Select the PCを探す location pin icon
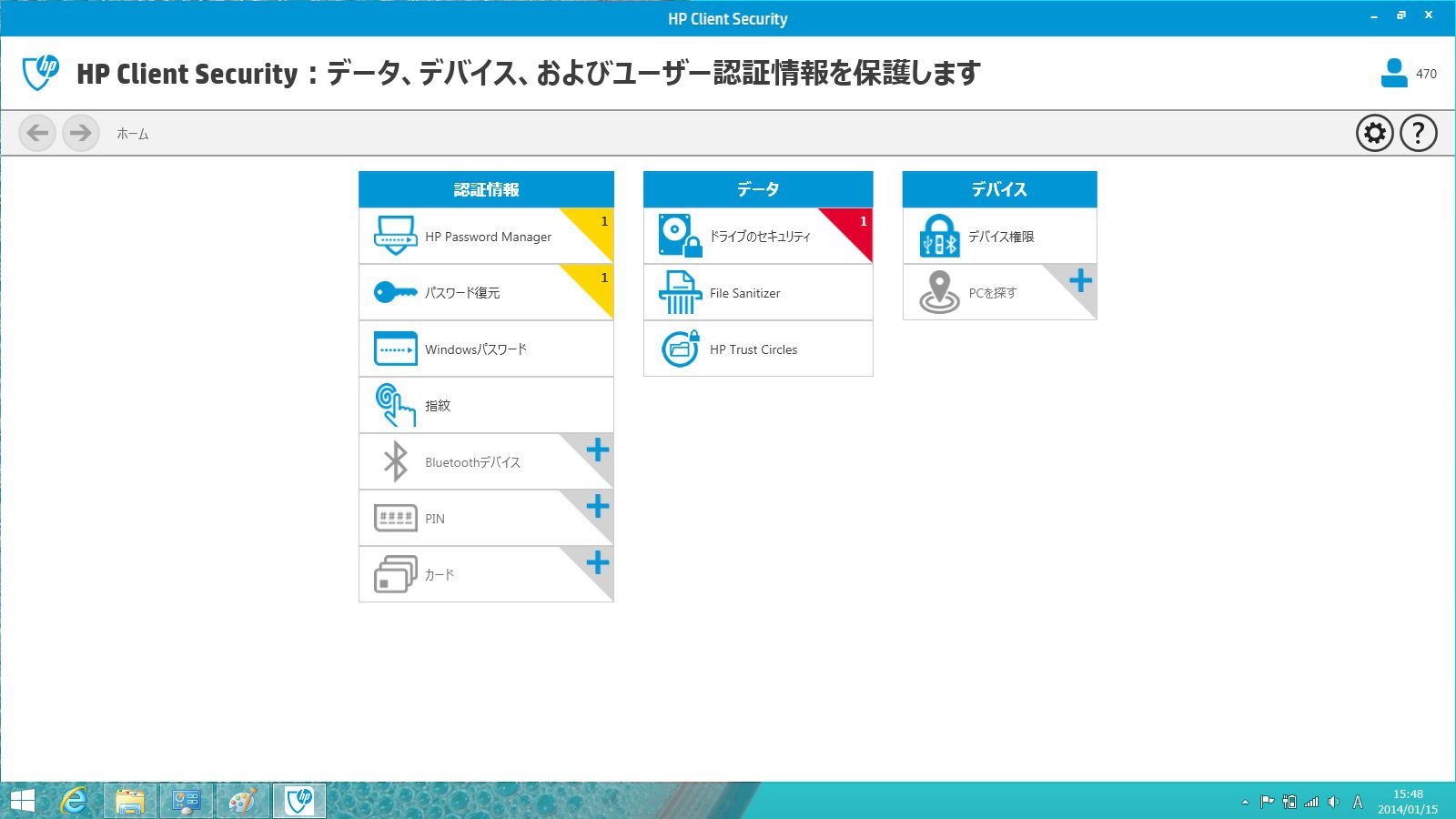Viewport: 1456px width, 819px height. 939,292
